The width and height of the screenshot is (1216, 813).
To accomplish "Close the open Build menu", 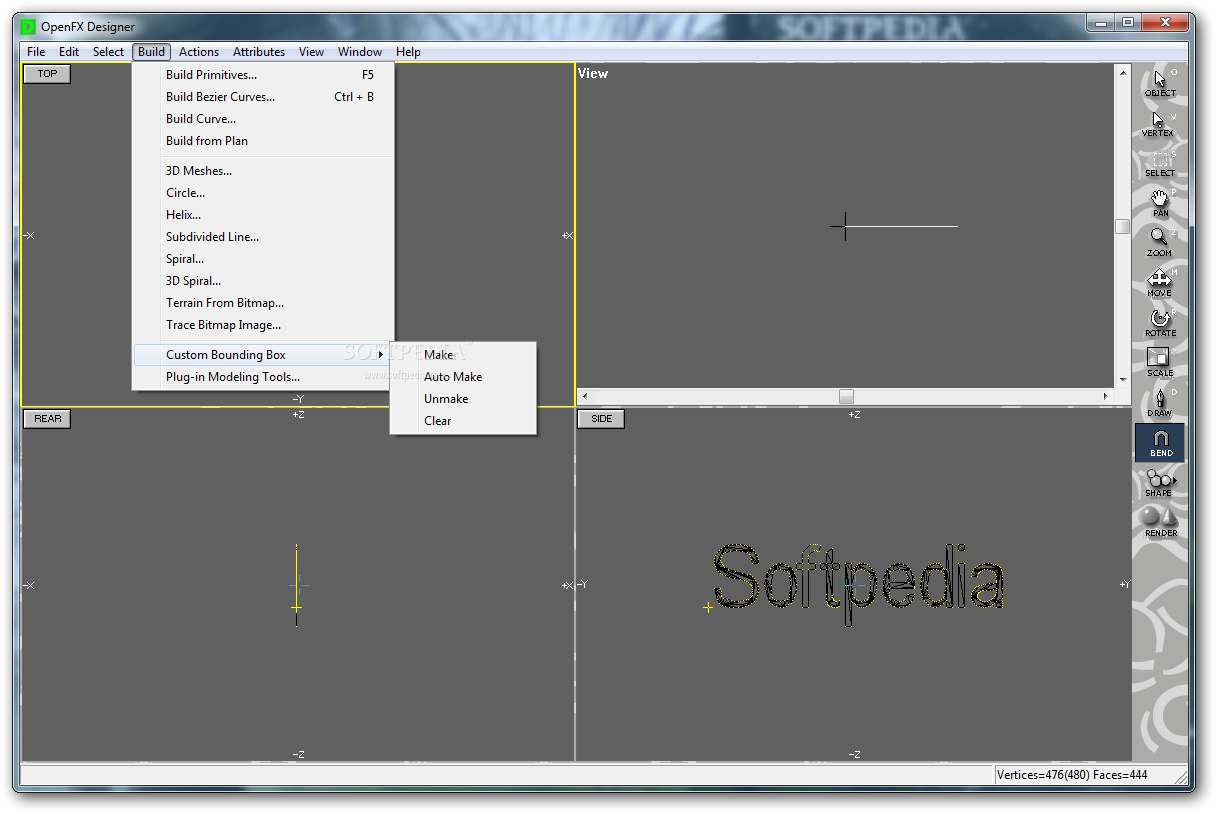I will pyautogui.click(x=151, y=52).
